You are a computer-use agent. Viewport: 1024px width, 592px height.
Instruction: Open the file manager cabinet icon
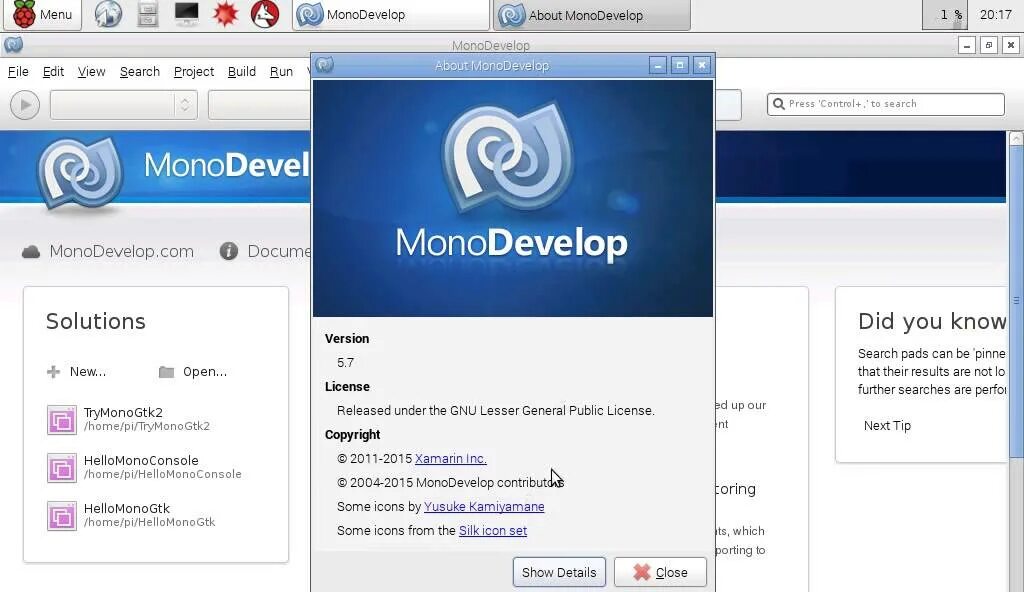pyautogui.click(x=148, y=14)
